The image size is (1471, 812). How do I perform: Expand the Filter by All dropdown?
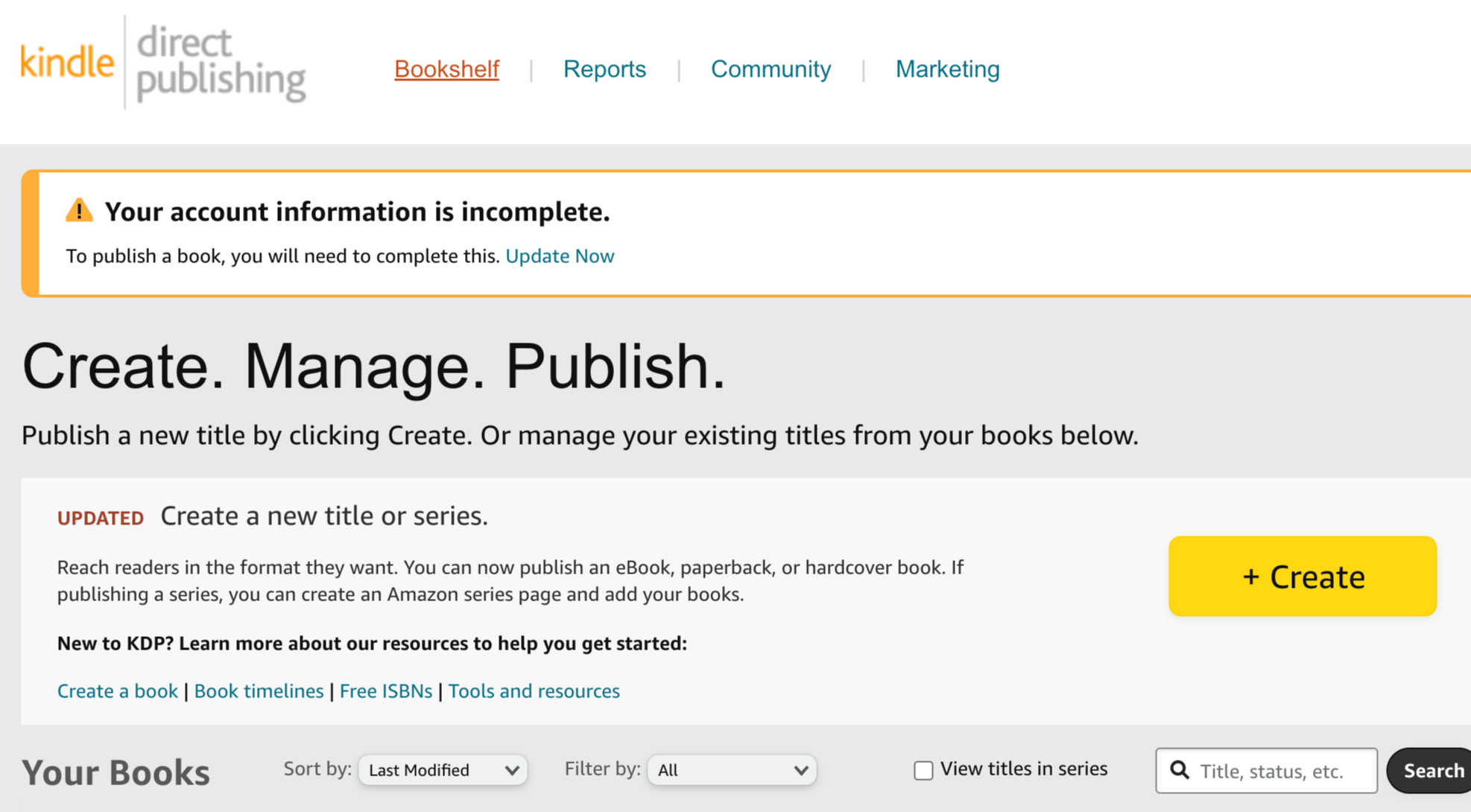click(x=732, y=770)
